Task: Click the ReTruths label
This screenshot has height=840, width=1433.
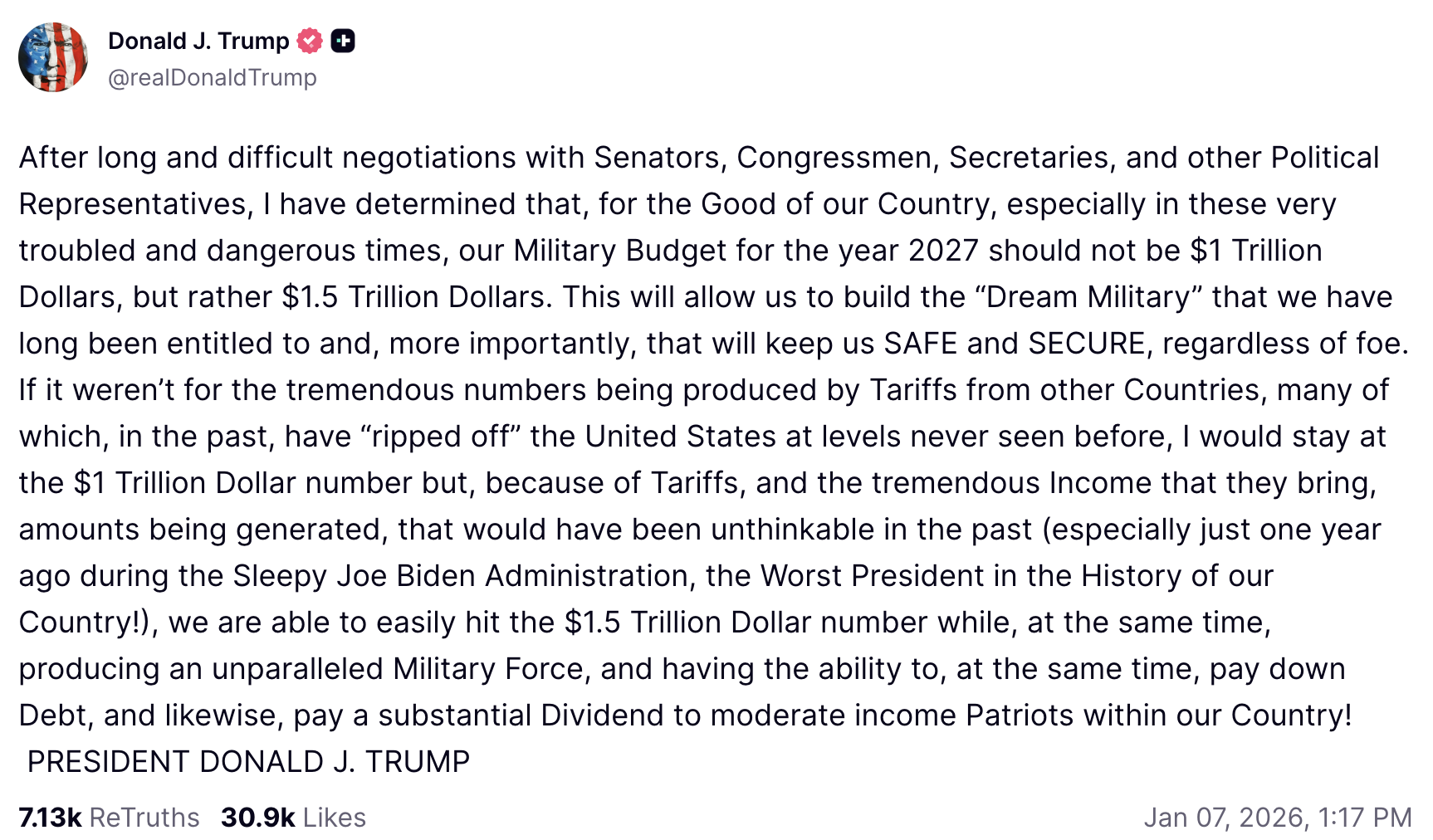Action: [144, 818]
